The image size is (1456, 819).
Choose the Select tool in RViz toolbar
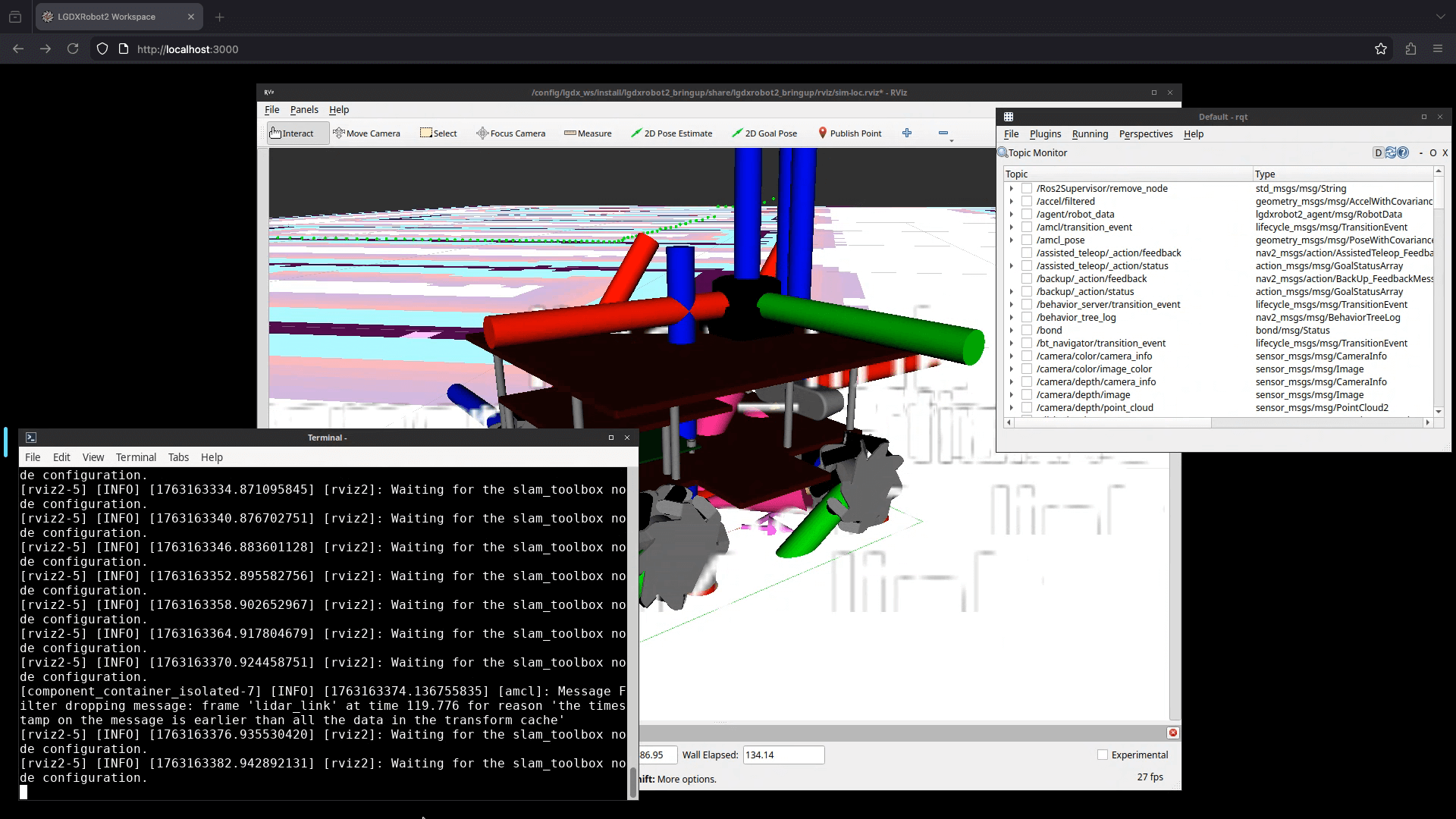coord(438,133)
